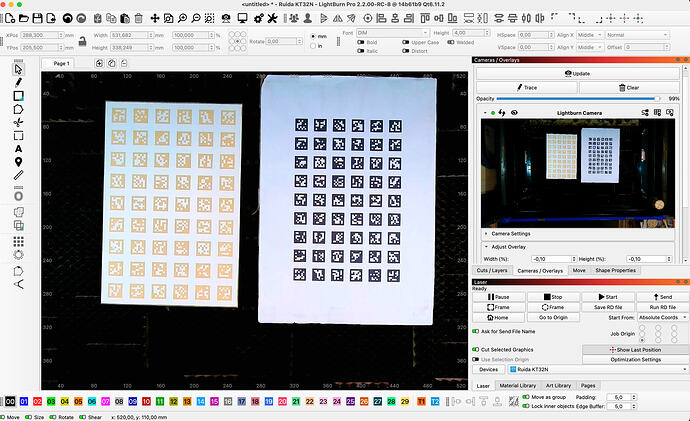Click the Zoom Out magnifier icon
The image size is (690, 421).
196,18
